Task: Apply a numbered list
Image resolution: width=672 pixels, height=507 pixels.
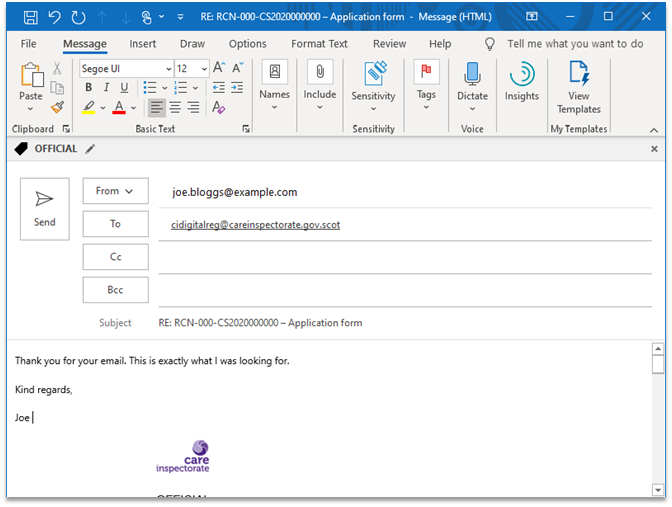Action: (180, 88)
